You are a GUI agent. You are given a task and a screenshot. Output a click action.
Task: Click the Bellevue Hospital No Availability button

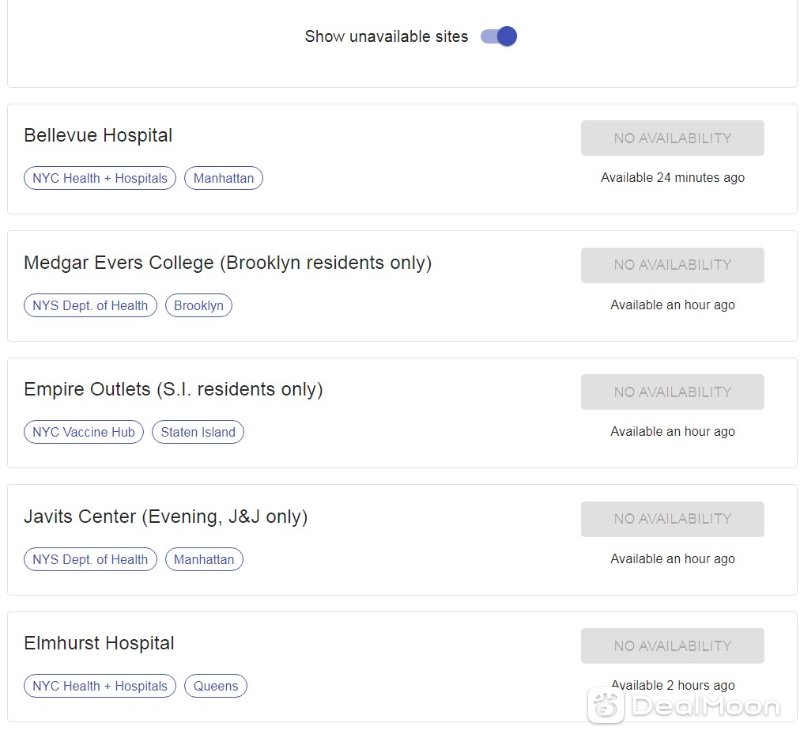pos(672,138)
